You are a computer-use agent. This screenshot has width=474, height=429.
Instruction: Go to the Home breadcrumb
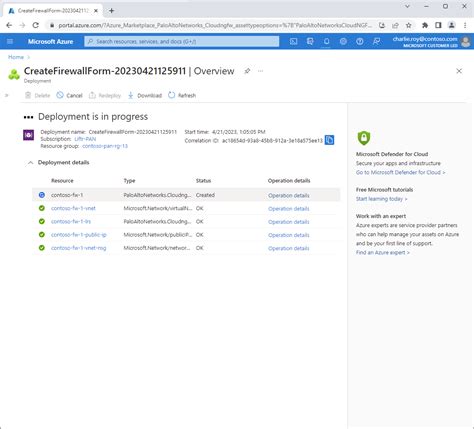[16, 57]
